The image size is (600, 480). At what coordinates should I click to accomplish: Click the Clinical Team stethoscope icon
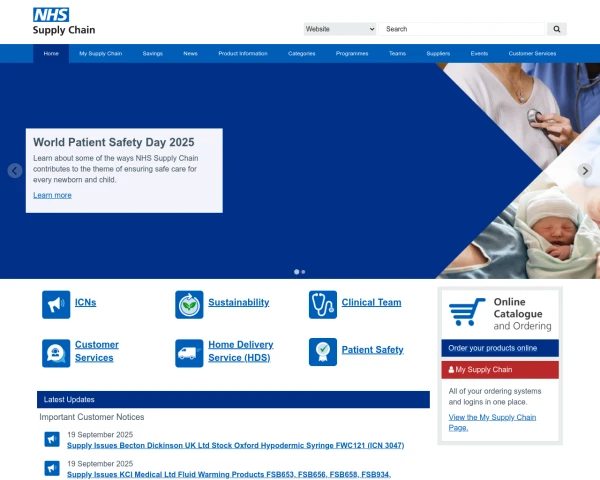(323, 305)
